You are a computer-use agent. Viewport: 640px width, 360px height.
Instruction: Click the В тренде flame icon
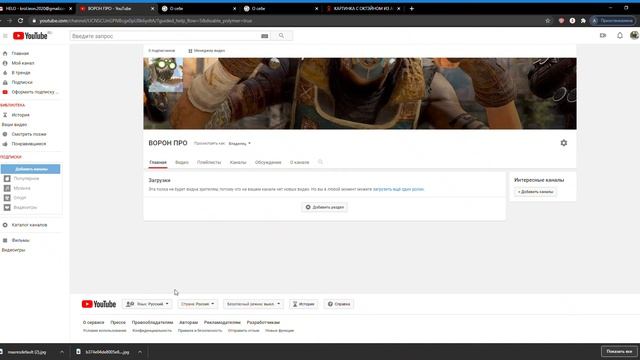(x=5, y=73)
